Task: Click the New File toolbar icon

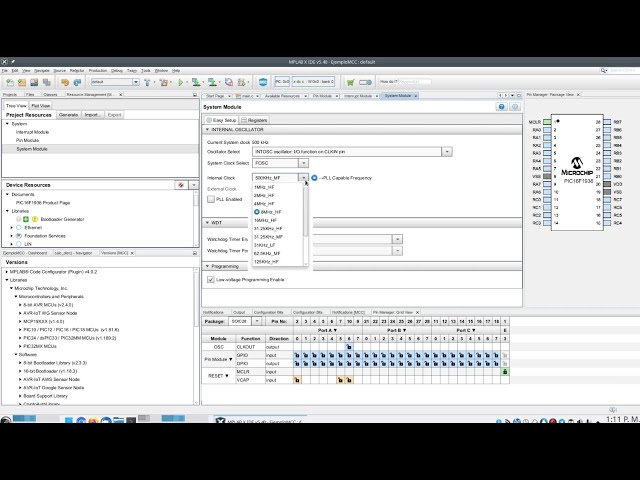Action: (x=10, y=82)
